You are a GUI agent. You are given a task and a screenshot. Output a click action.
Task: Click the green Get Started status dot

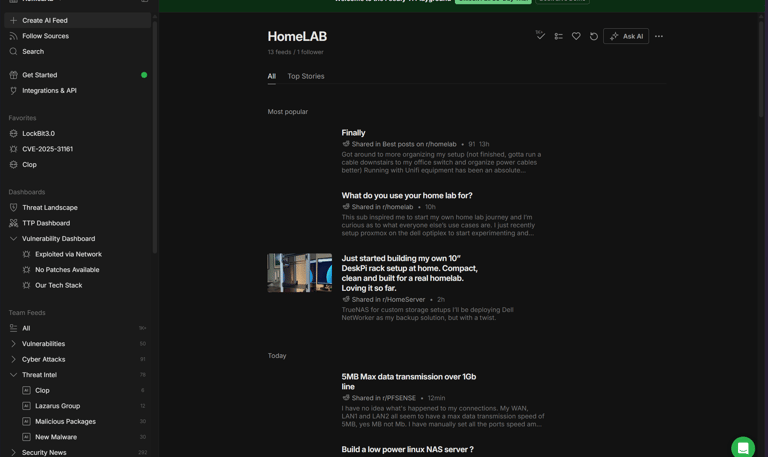(144, 75)
